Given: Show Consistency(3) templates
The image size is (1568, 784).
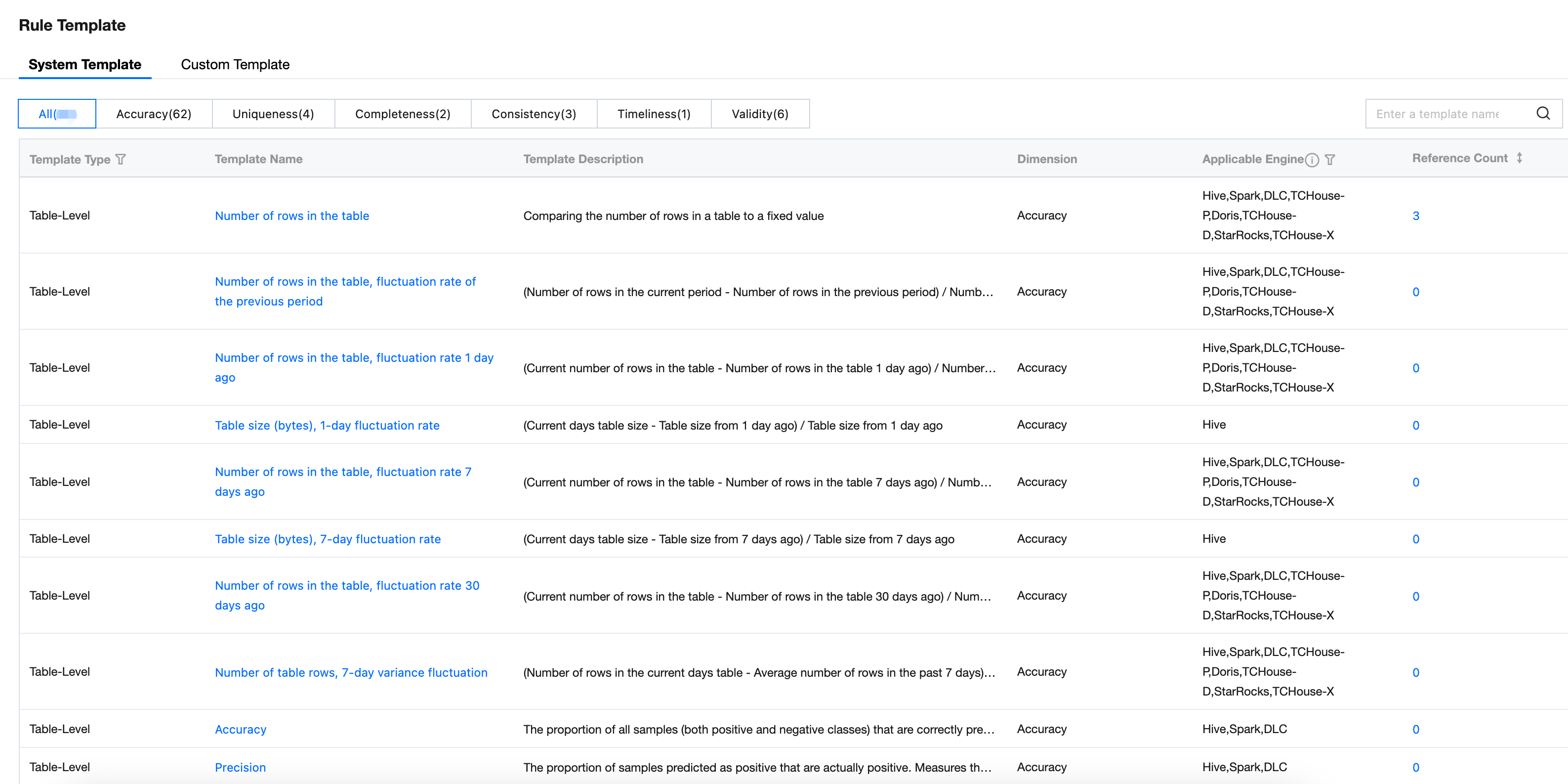Looking at the screenshot, I should tap(533, 114).
